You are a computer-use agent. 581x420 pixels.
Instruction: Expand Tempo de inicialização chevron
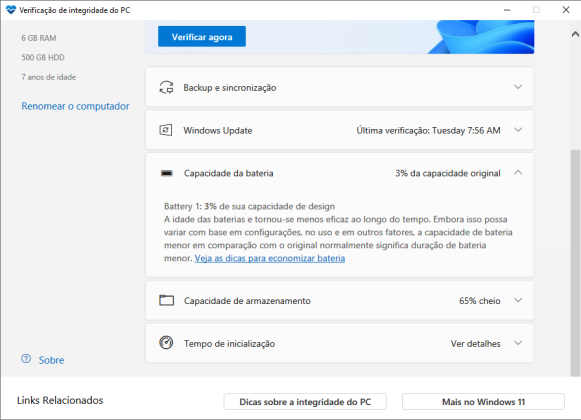[x=518, y=343]
